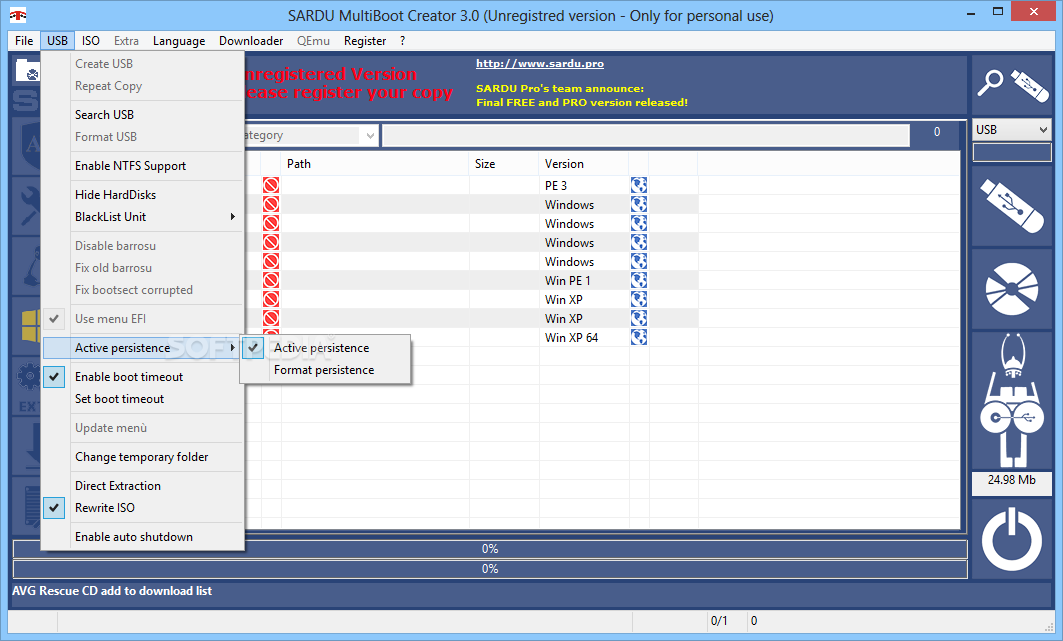Select Enable auto shutdown
This screenshot has height=641, width=1063.
point(134,537)
